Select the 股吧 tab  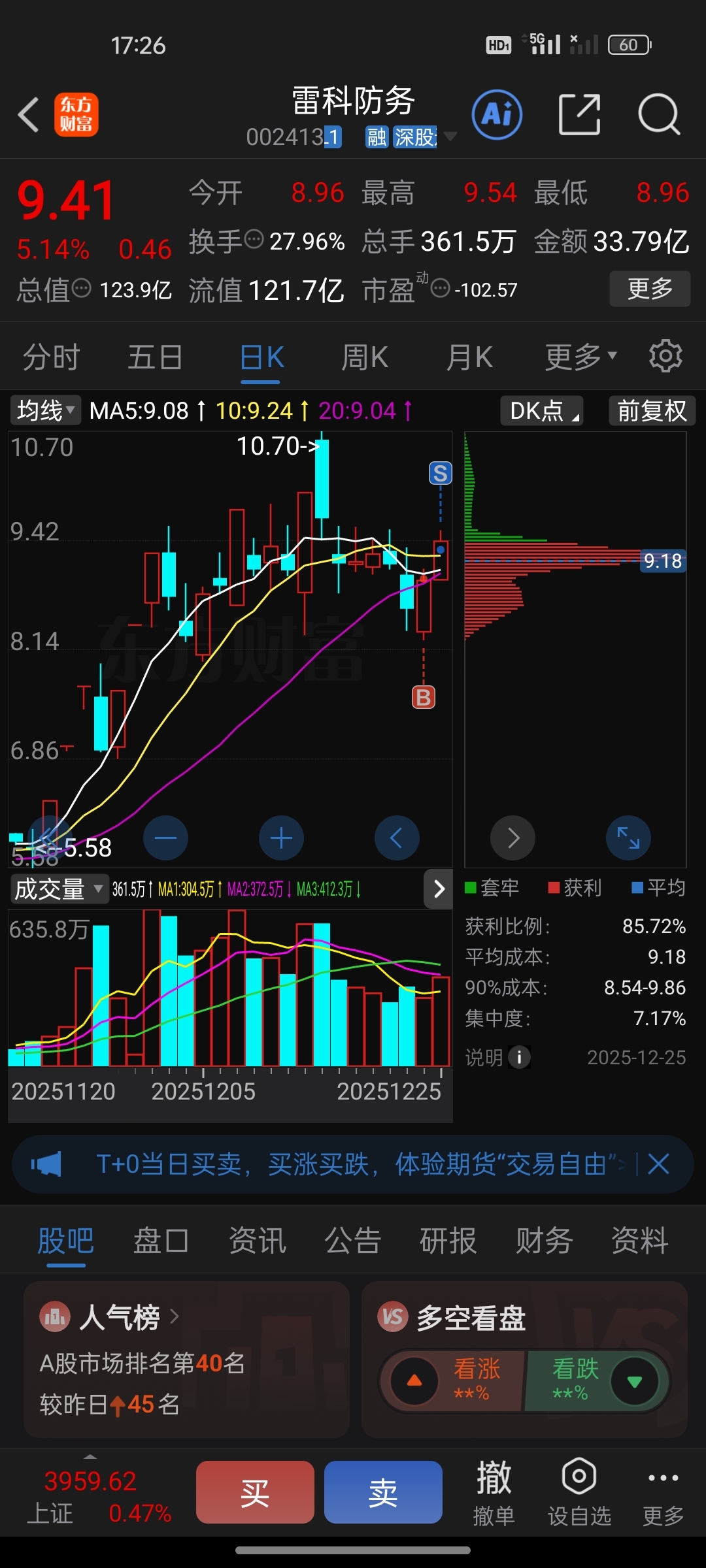tap(65, 1240)
